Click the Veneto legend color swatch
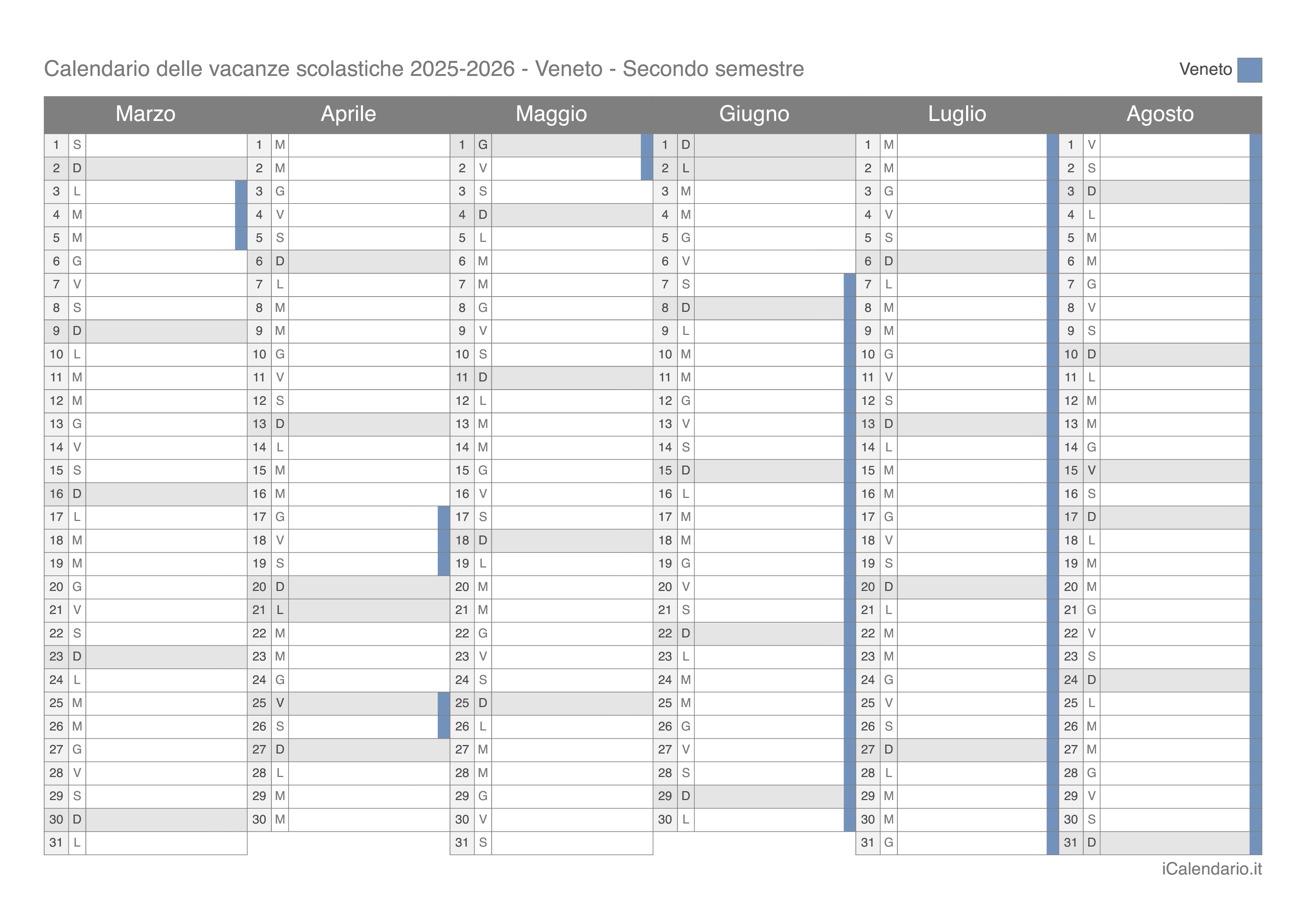1306x924 pixels. pyautogui.click(x=1249, y=70)
